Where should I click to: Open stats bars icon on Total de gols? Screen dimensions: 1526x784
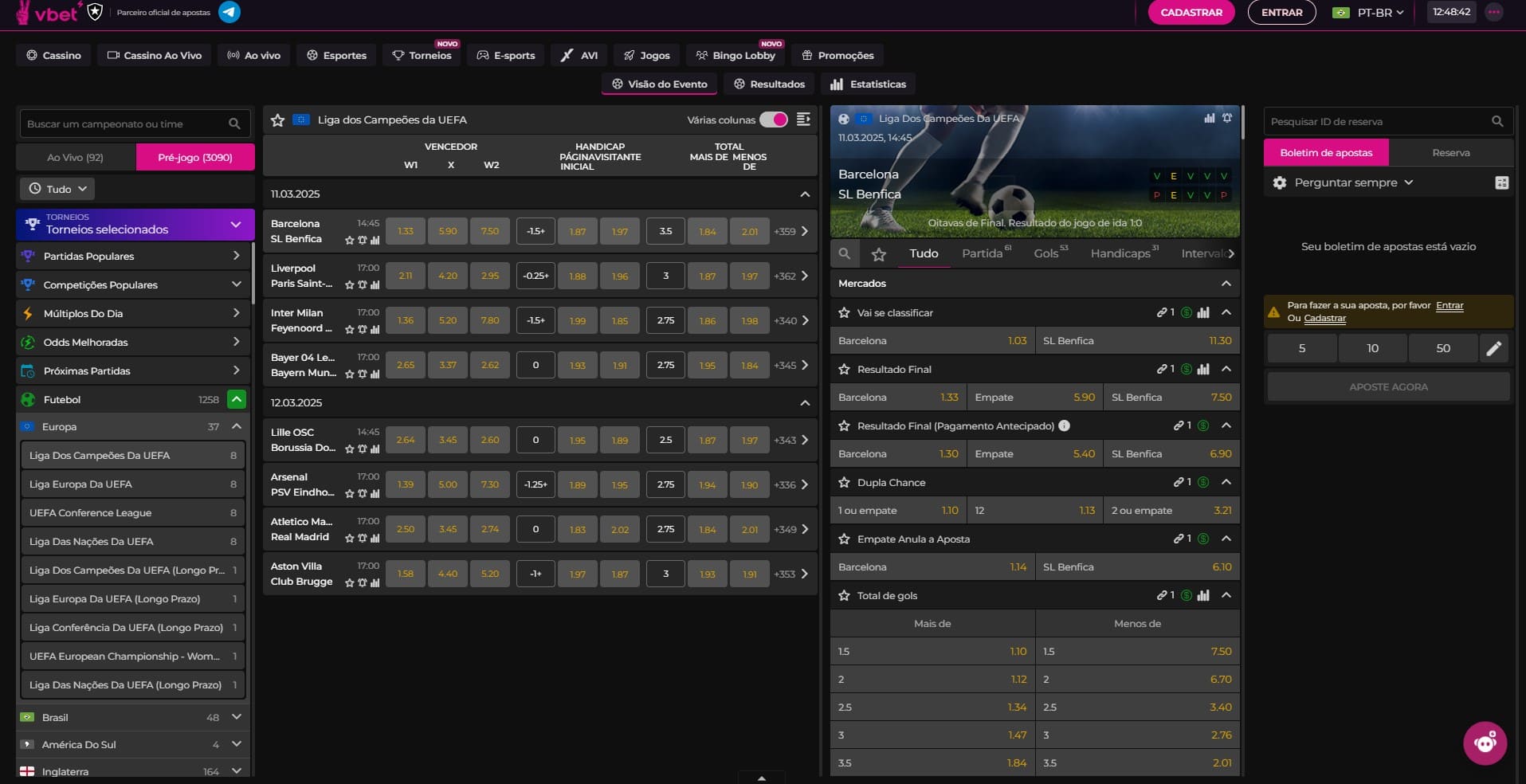[1203, 595]
